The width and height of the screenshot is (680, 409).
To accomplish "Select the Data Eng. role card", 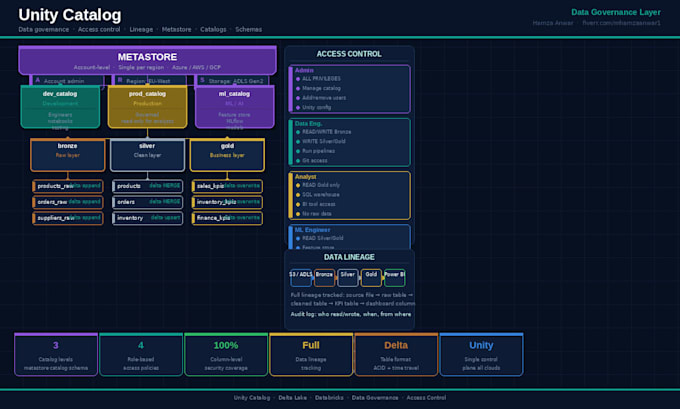I will coord(350,142).
